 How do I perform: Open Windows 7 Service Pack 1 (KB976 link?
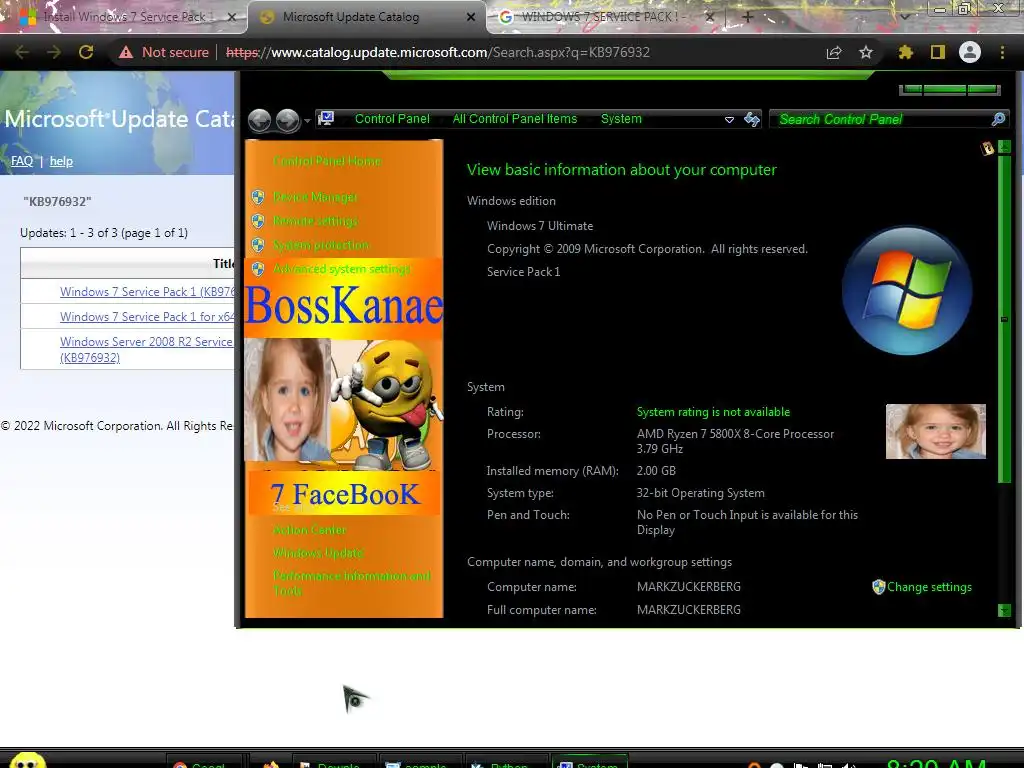point(147,292)
